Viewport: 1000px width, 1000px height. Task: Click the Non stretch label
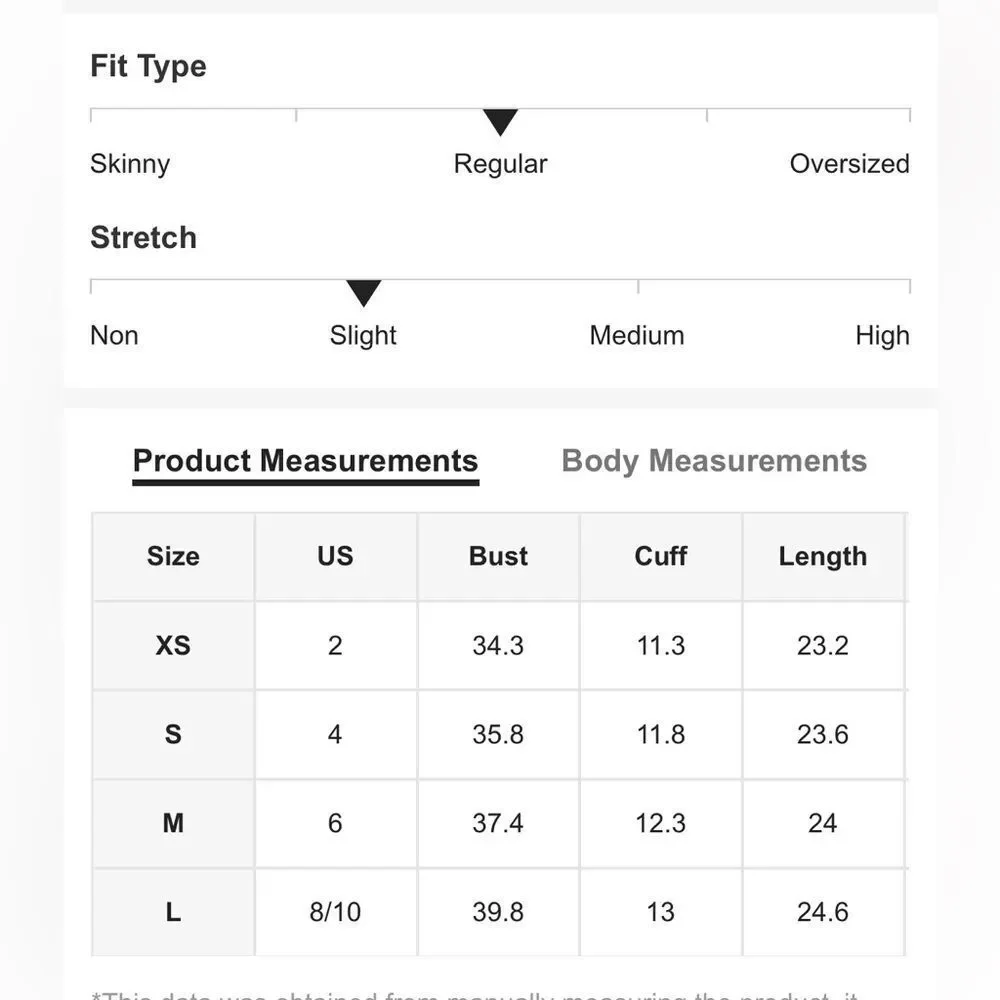tap(114, 335)
